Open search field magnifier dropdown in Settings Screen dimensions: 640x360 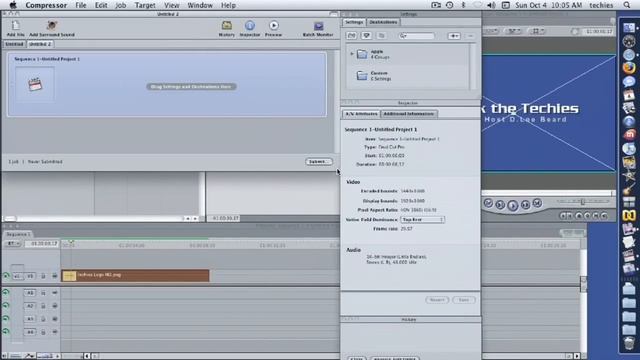[x=403, y=36]
